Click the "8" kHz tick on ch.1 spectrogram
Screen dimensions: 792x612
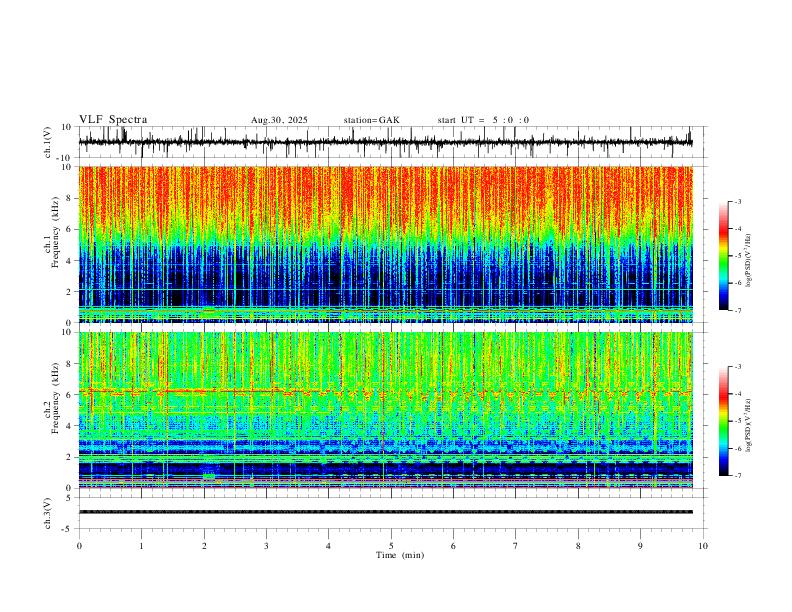[70, 198]
